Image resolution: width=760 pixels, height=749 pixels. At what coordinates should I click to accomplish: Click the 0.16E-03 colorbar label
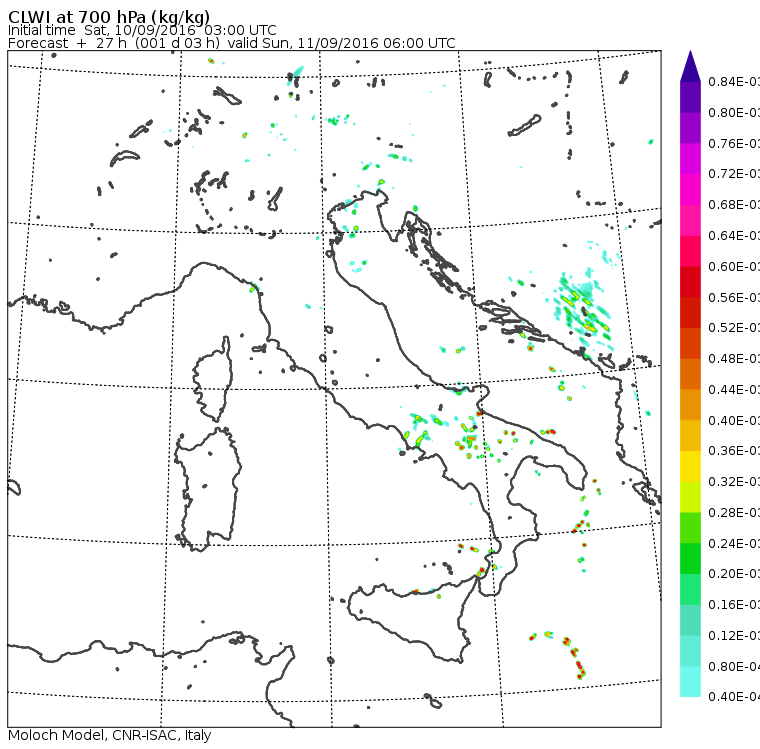point(734,605)
